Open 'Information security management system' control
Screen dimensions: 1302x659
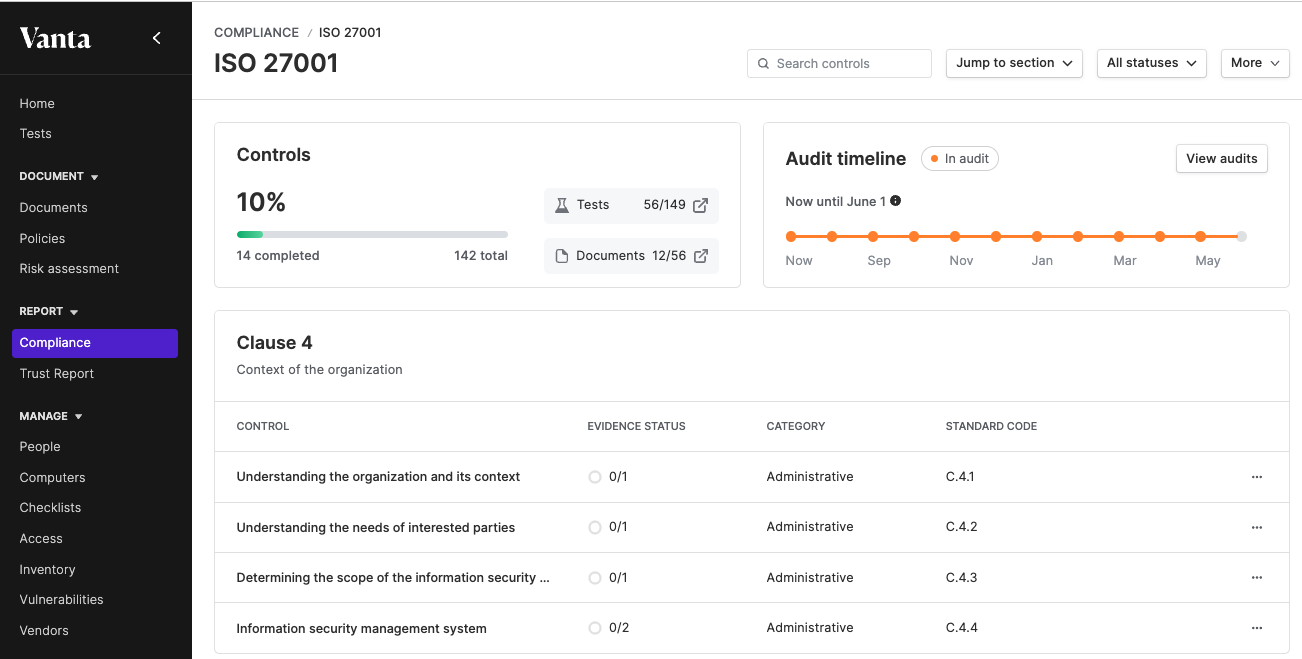361,629
